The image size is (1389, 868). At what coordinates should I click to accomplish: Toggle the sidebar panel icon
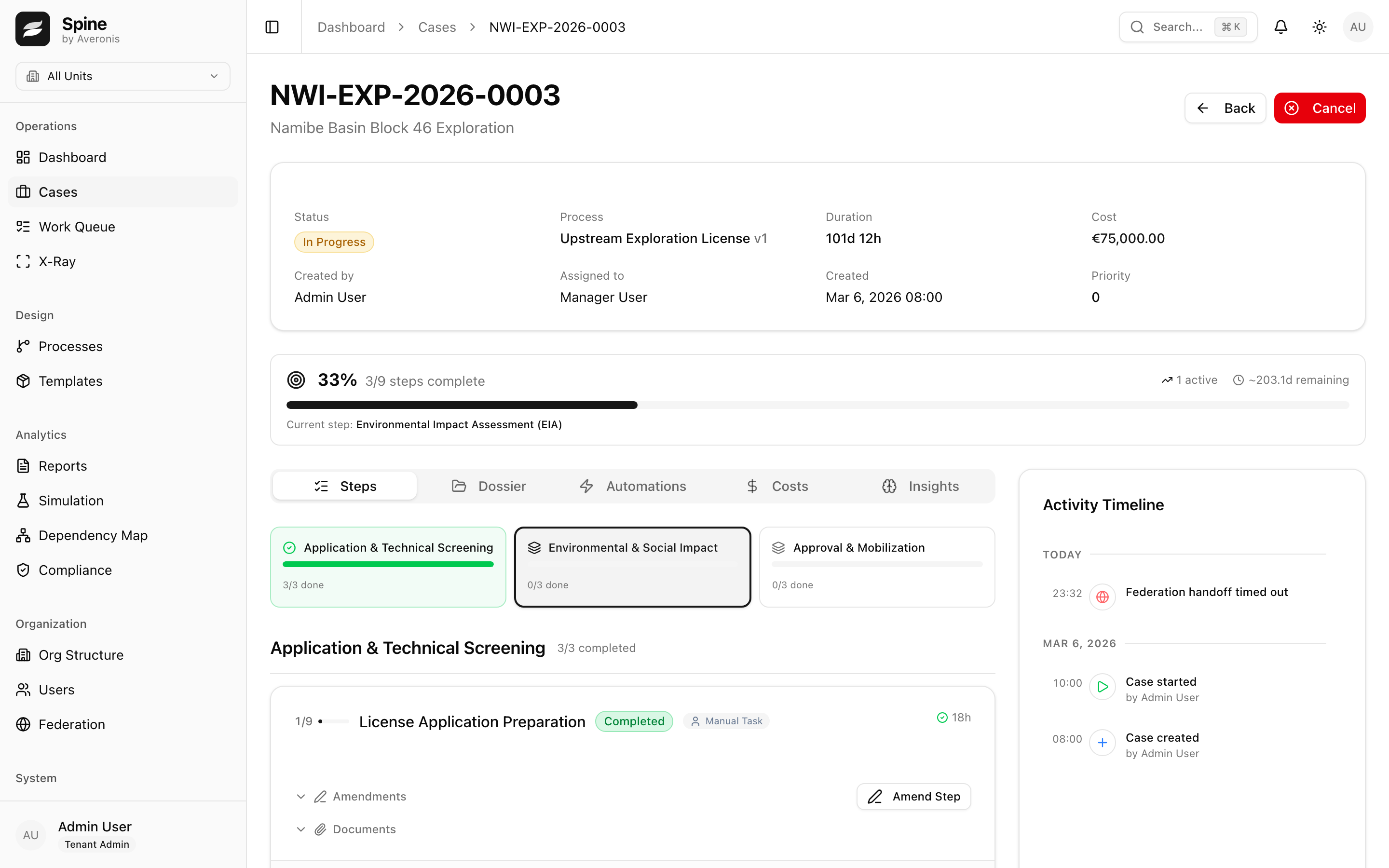click(272, 27)
